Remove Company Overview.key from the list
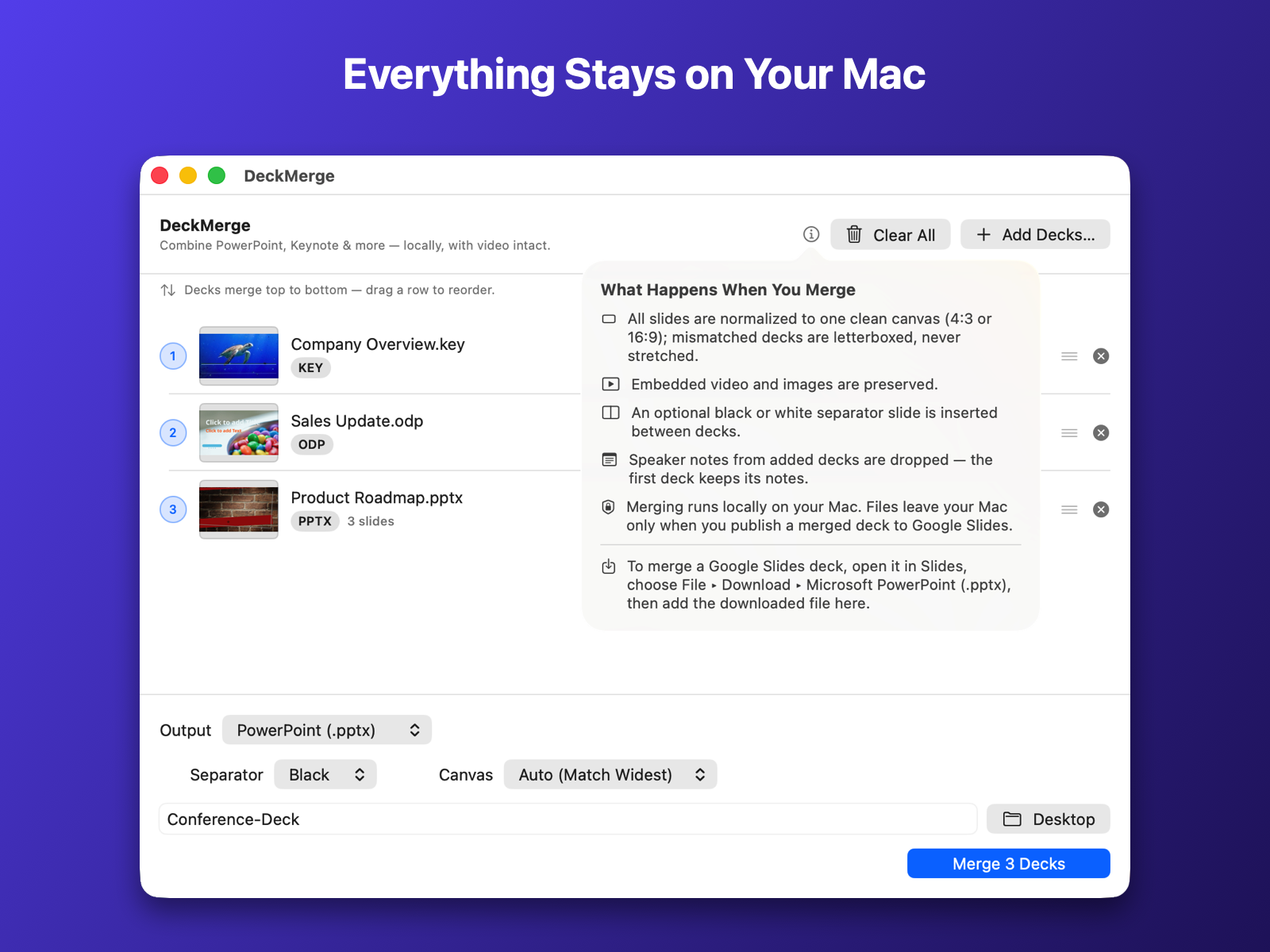The height and width of the screenshot is (952, 1270). coord(1101,356)
